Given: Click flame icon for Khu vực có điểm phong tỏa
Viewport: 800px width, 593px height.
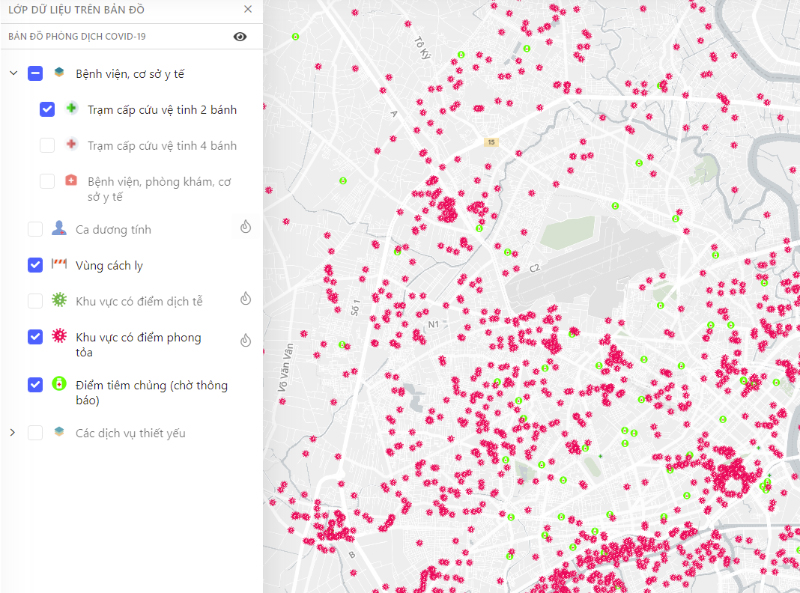Looking at the screenshot, I should click(245, 340).
